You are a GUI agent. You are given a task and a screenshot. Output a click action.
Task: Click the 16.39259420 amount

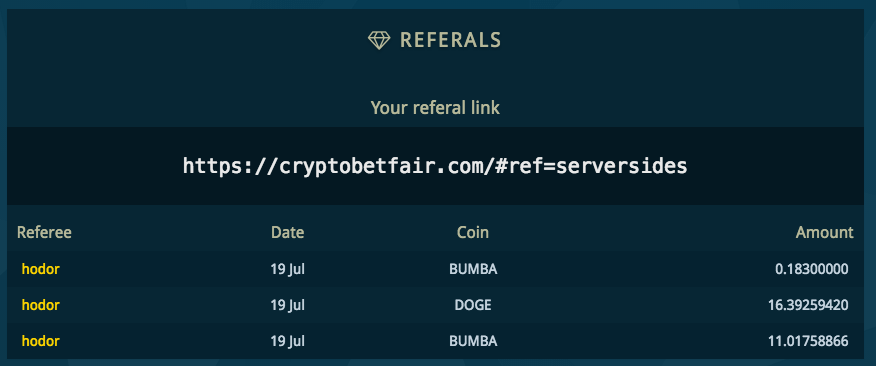[x=808, y=305]
